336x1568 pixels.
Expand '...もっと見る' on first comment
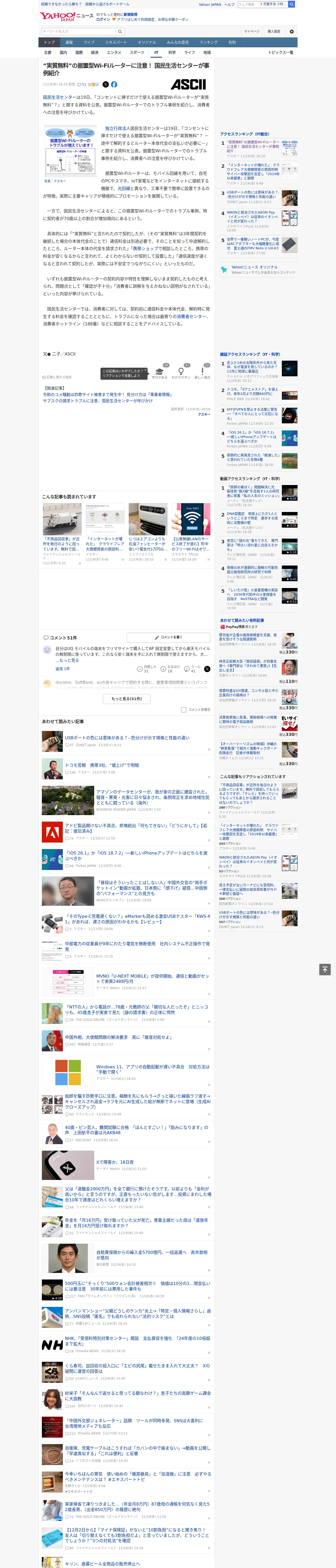pyautogui.click(x=67, y=660)
